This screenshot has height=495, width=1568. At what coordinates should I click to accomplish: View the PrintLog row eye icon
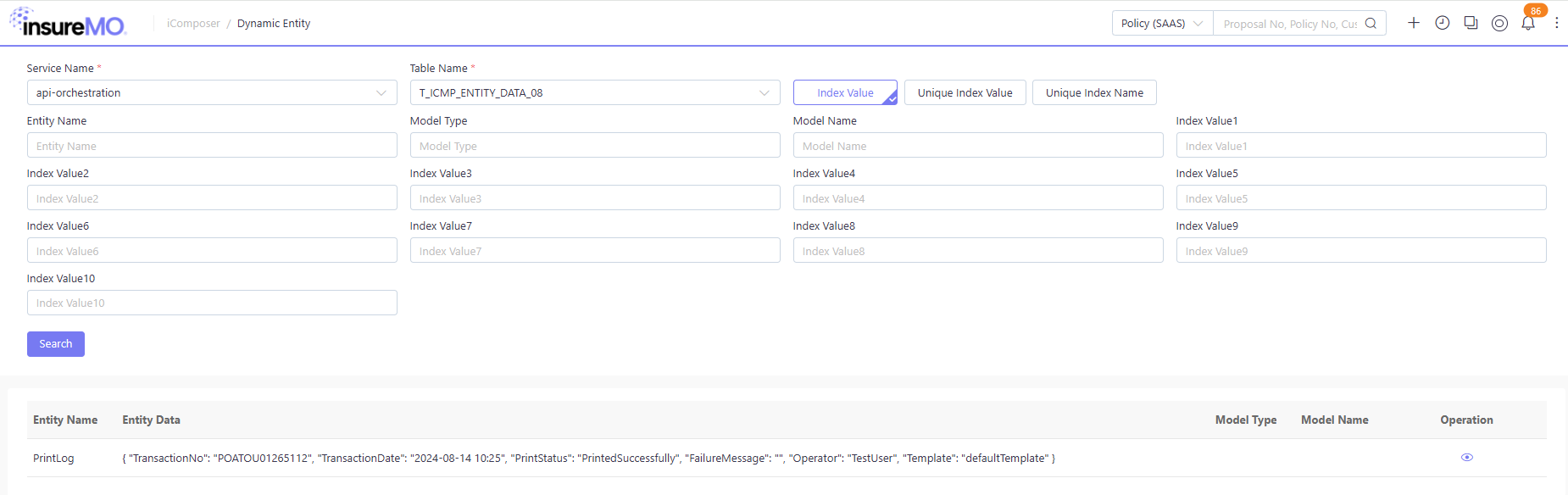1467,458
